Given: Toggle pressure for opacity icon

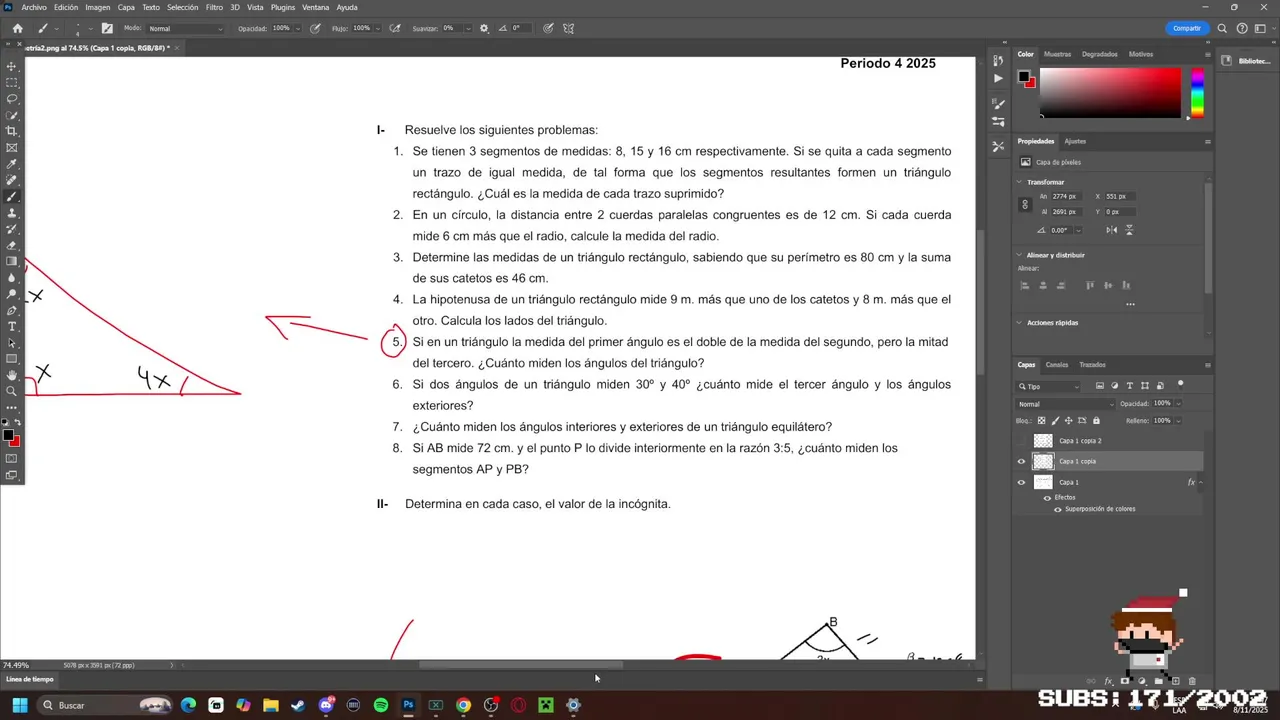Looking at the screenshot, I should [x=315, y=28].
